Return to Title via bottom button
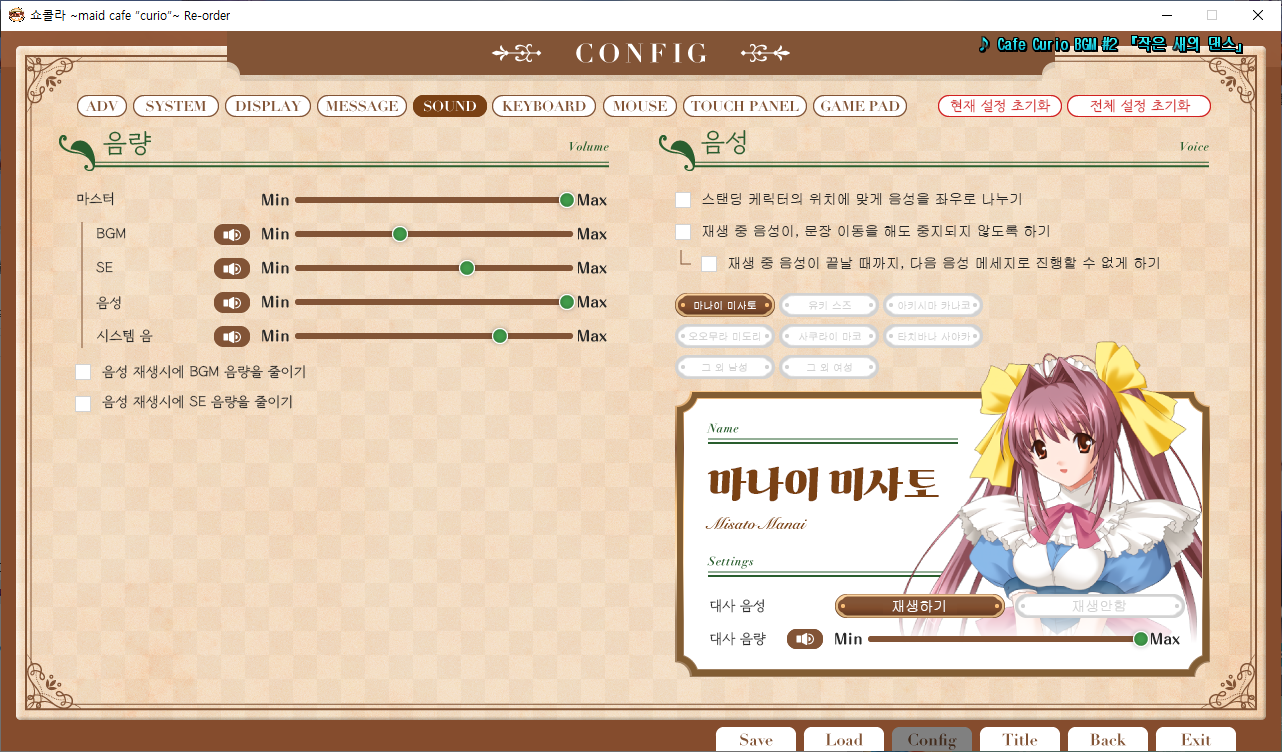The image size is (1282, 752). click(1020, 740)
